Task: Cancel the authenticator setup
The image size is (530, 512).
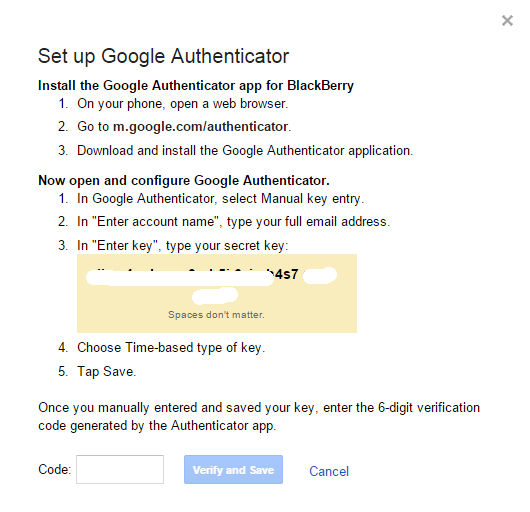Action: click(x=329, y=471)
